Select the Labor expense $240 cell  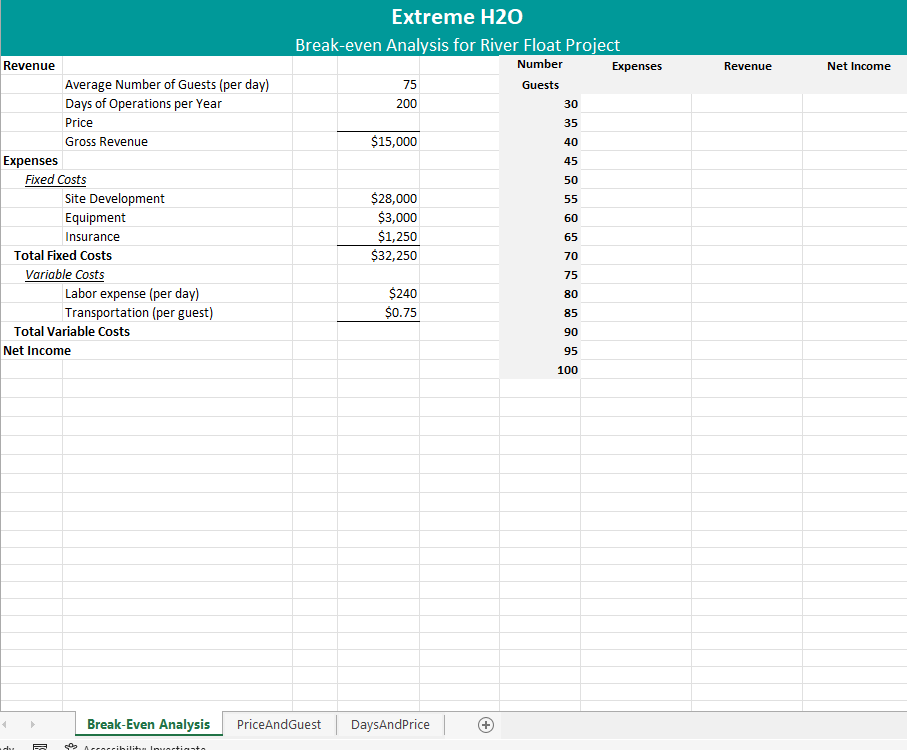[x=378, y=294]
